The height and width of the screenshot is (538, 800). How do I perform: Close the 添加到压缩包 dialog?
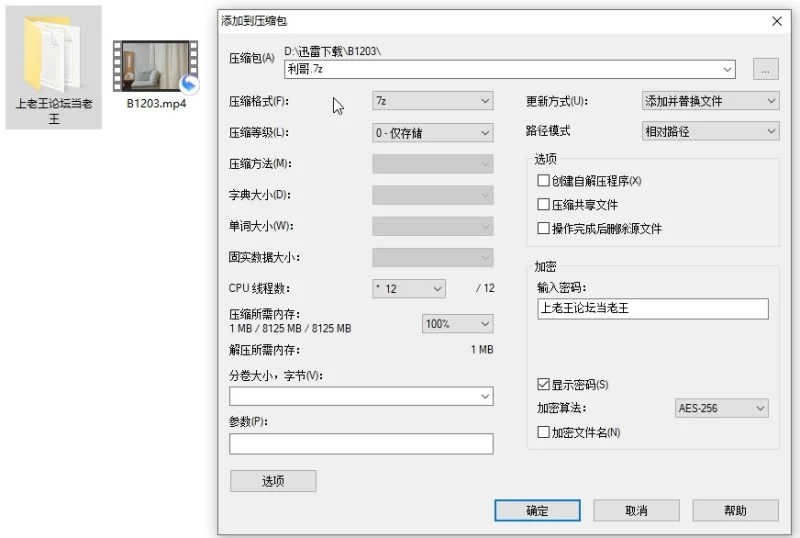[777, 21]
